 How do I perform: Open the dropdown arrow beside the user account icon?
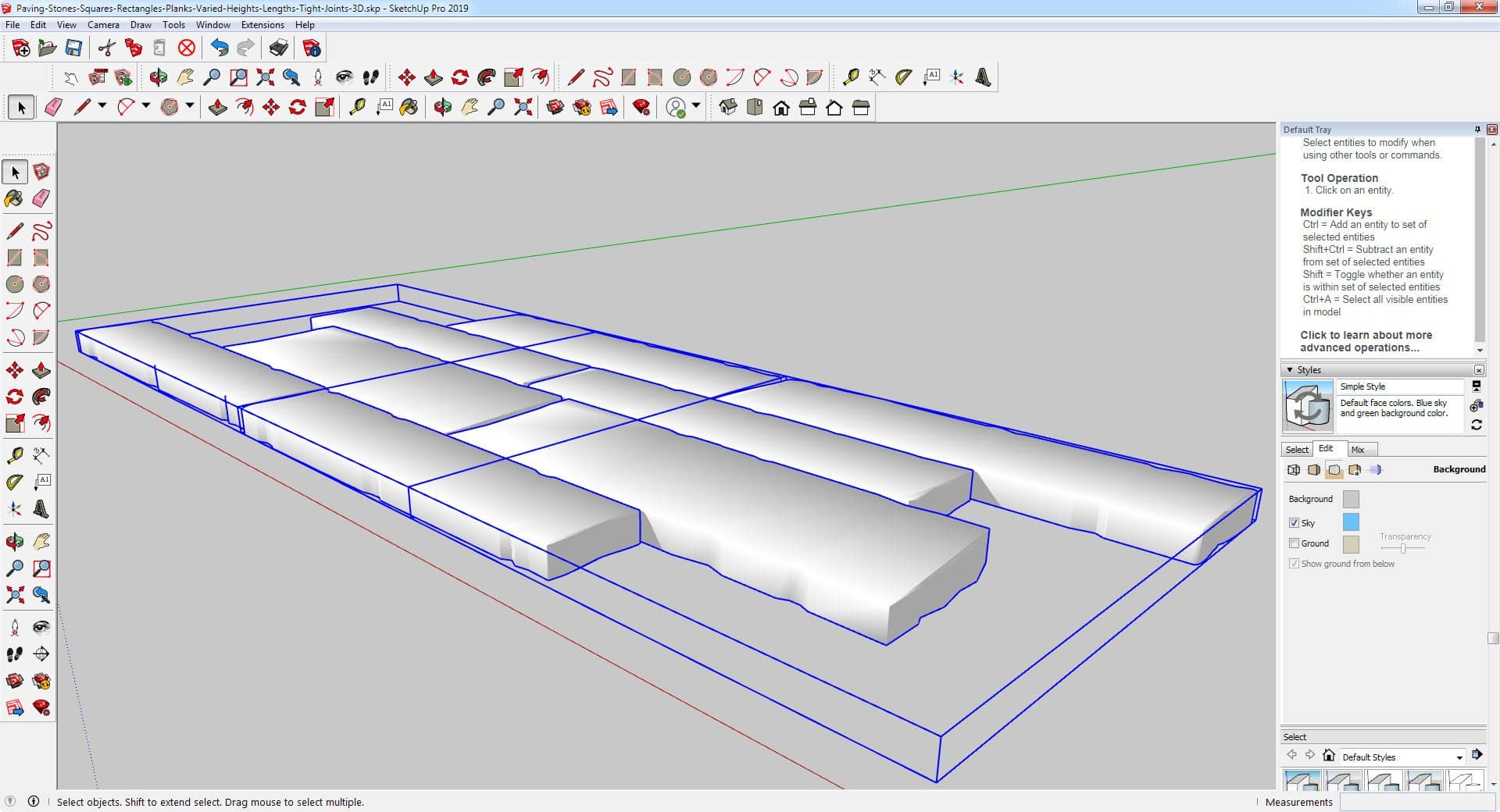click(x=696, y=106)
